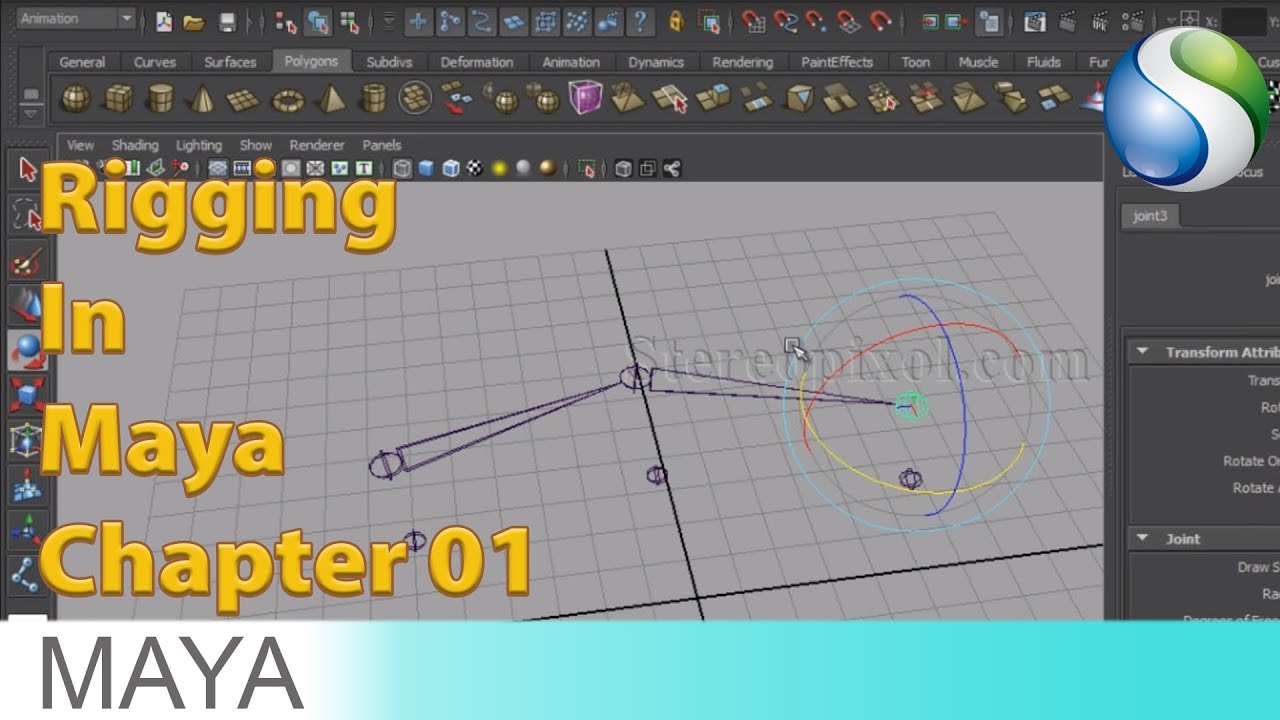Activate the Rotate tool sphere icon
Viewport: 1280px width, 720px height.
pyautogui.click(x=27, y=351)
